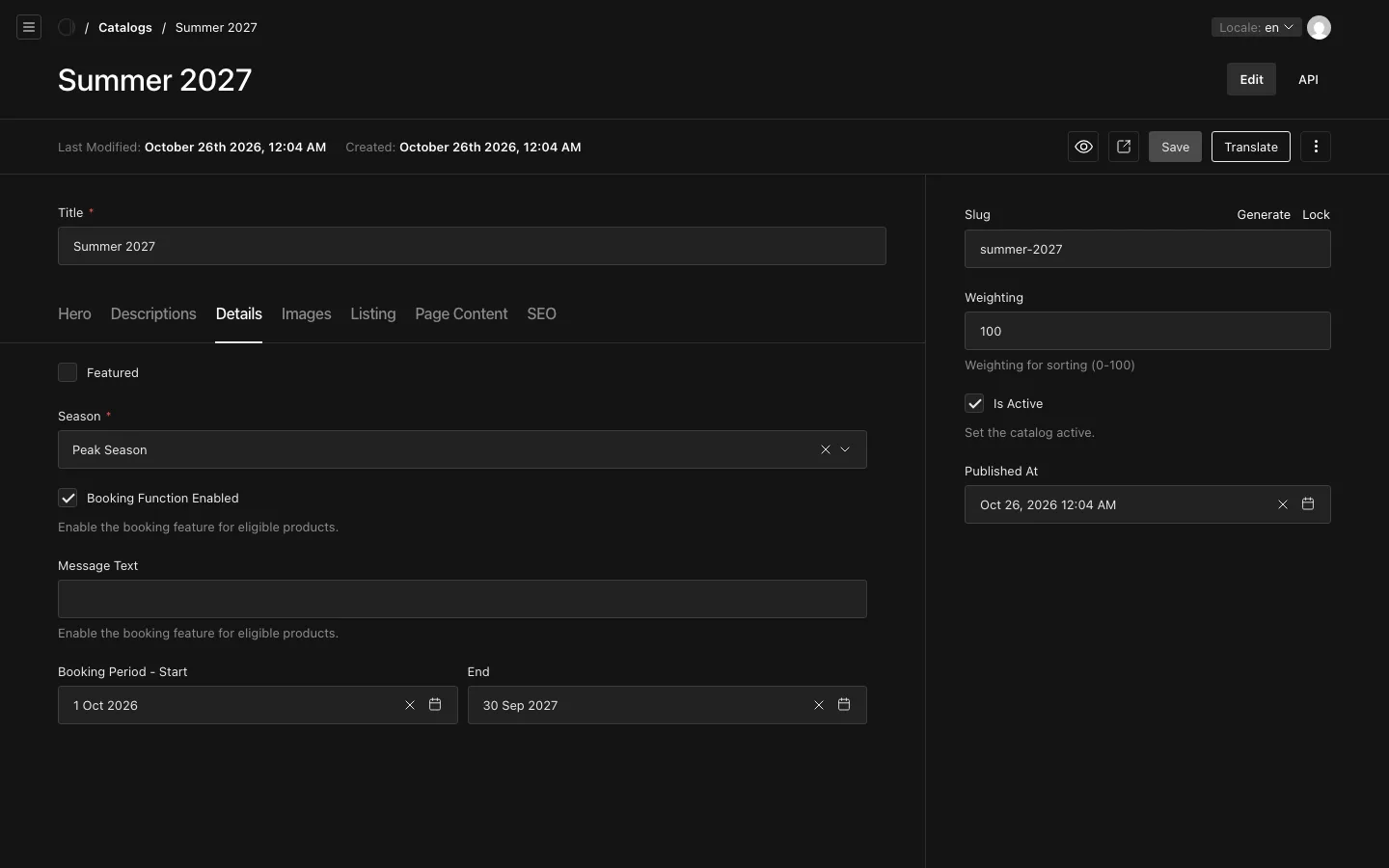The height and width of the screenshot is (868, 1389).
Task: Click the 'Set the catalog active.' text
Action: point(1029,432)
